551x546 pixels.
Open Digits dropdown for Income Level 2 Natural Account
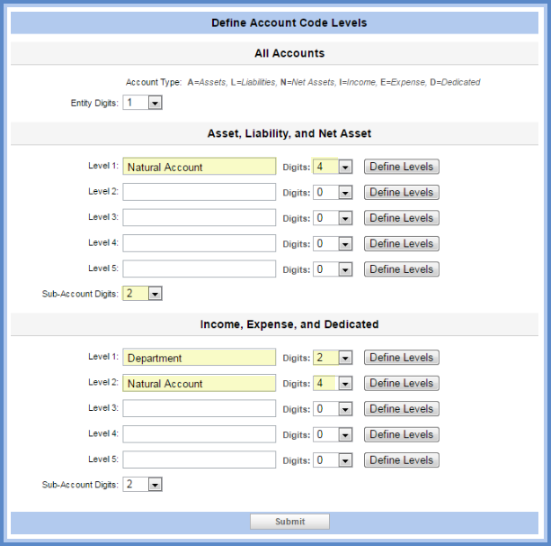tap(332, 383)
